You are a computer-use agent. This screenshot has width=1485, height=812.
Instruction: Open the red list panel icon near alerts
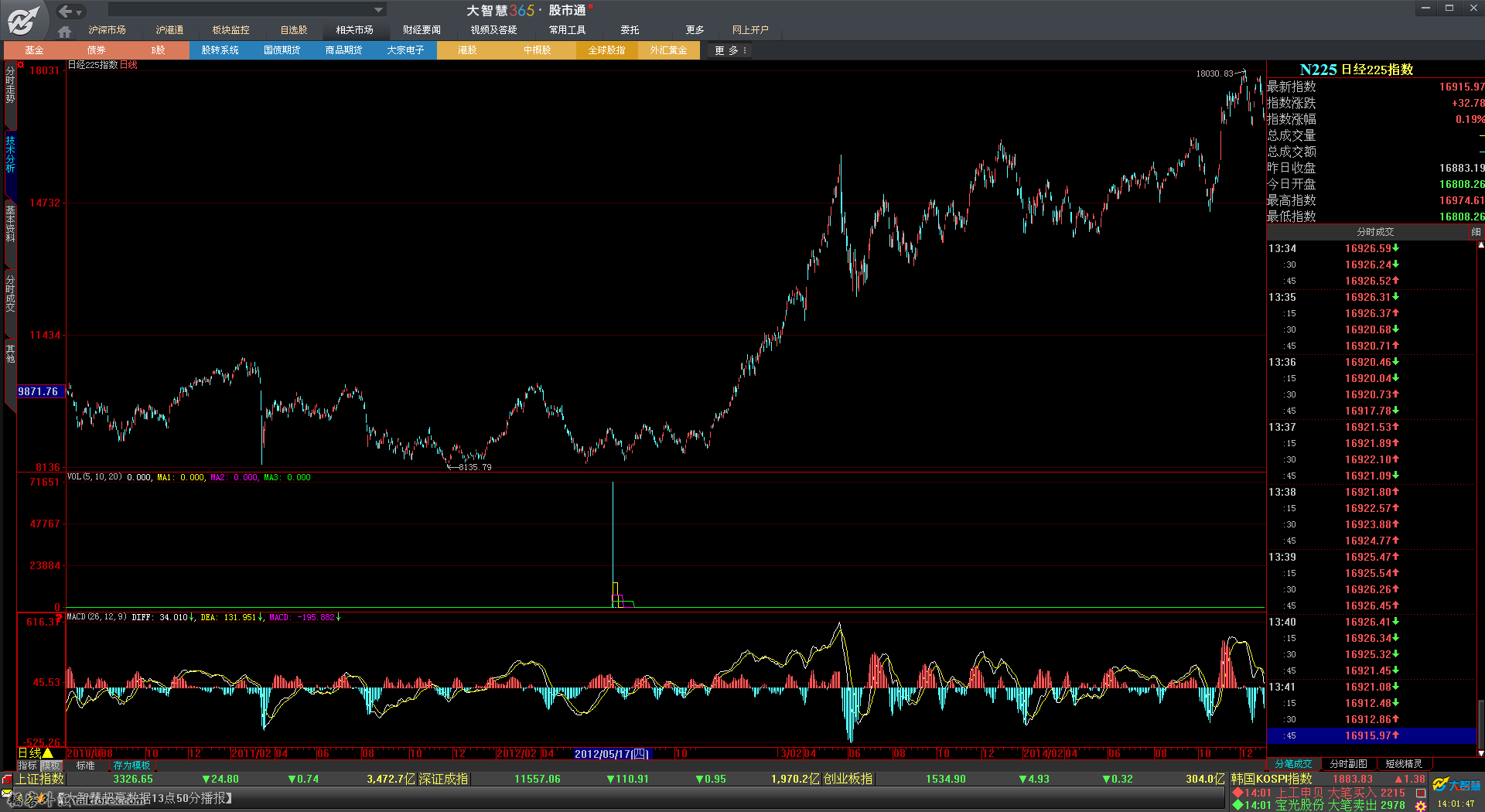point(1421,793)
